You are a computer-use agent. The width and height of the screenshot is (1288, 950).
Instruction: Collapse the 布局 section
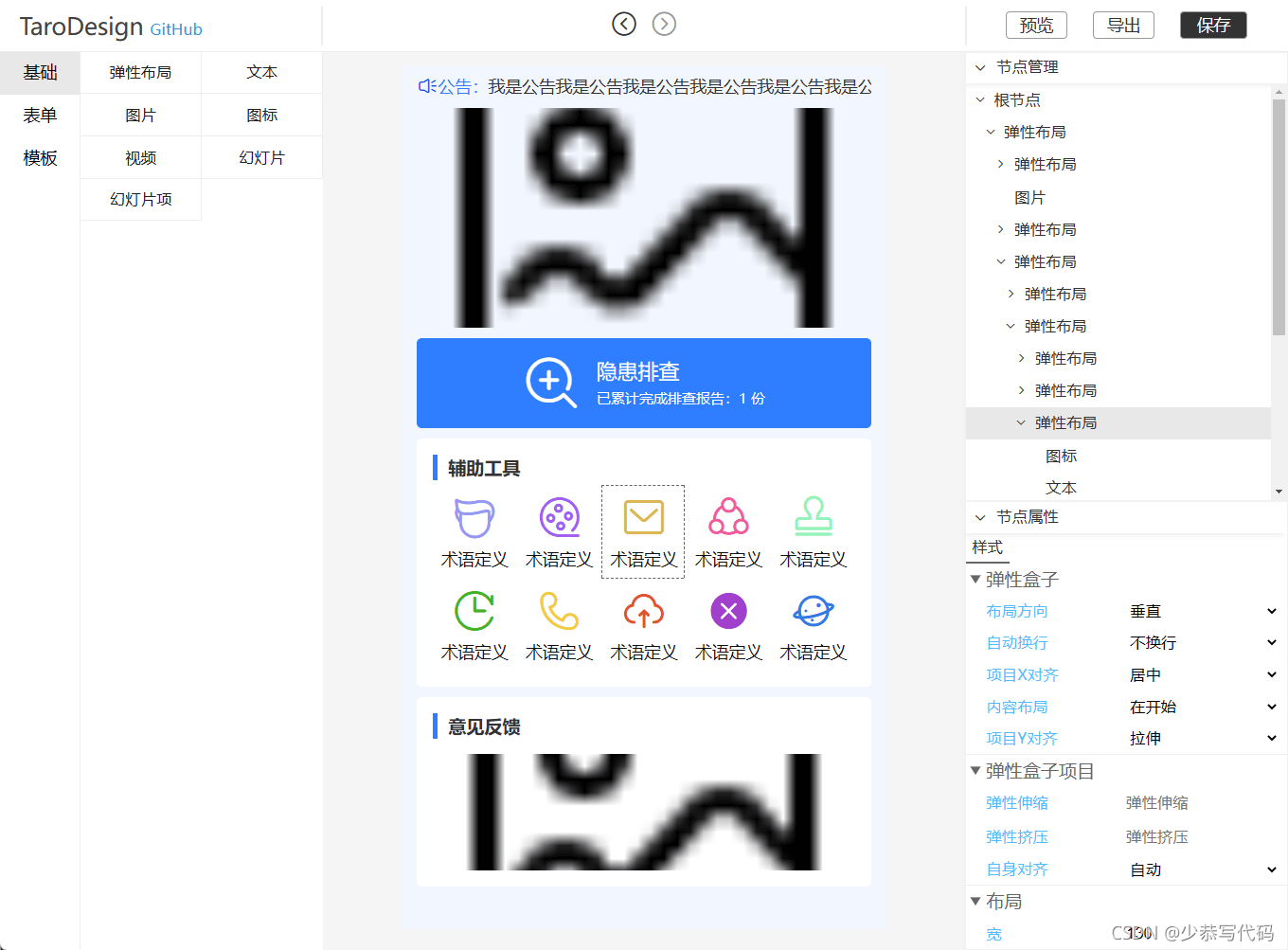click(975, 901)
